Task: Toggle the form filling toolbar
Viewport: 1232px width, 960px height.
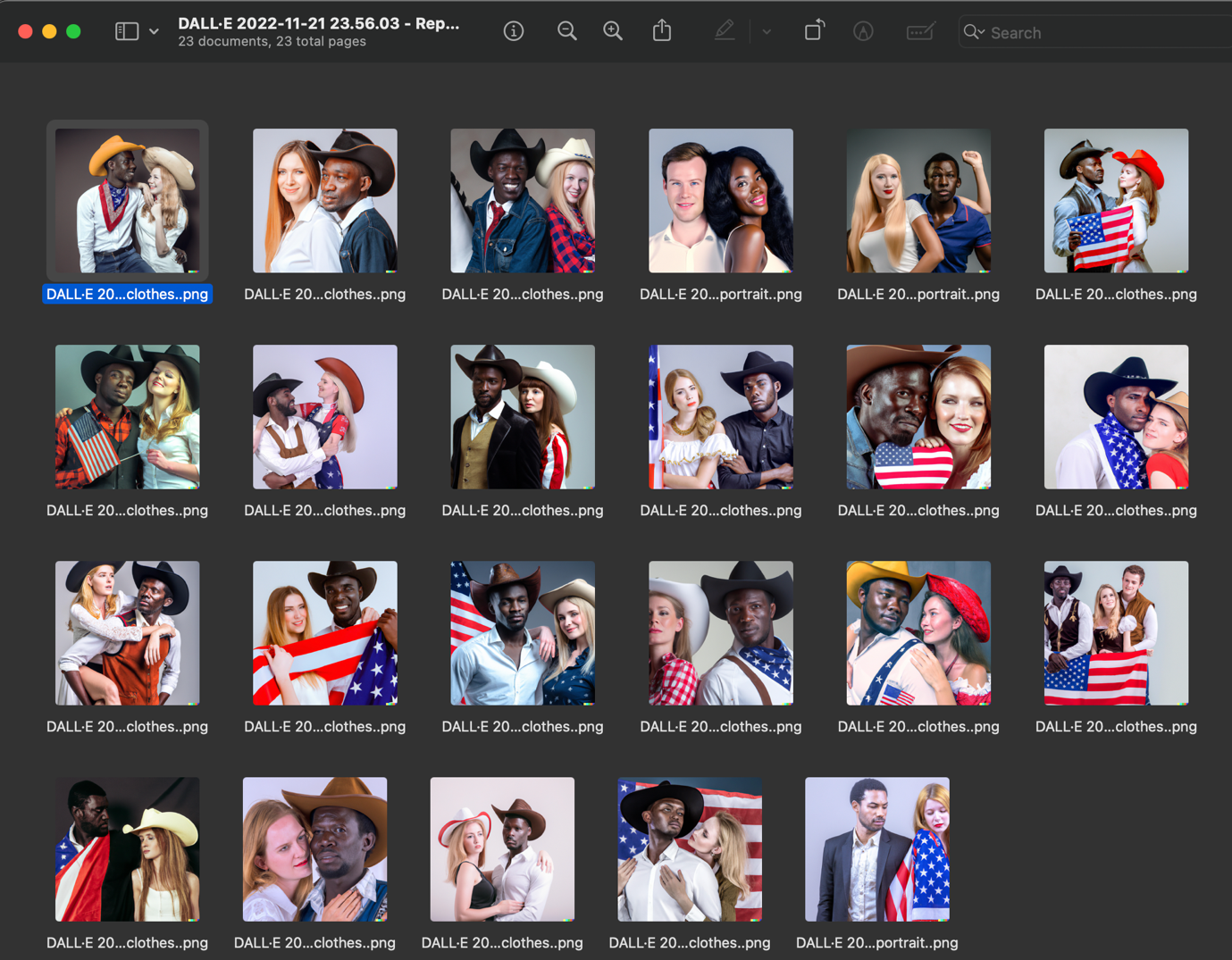Action: coord(919,31)
